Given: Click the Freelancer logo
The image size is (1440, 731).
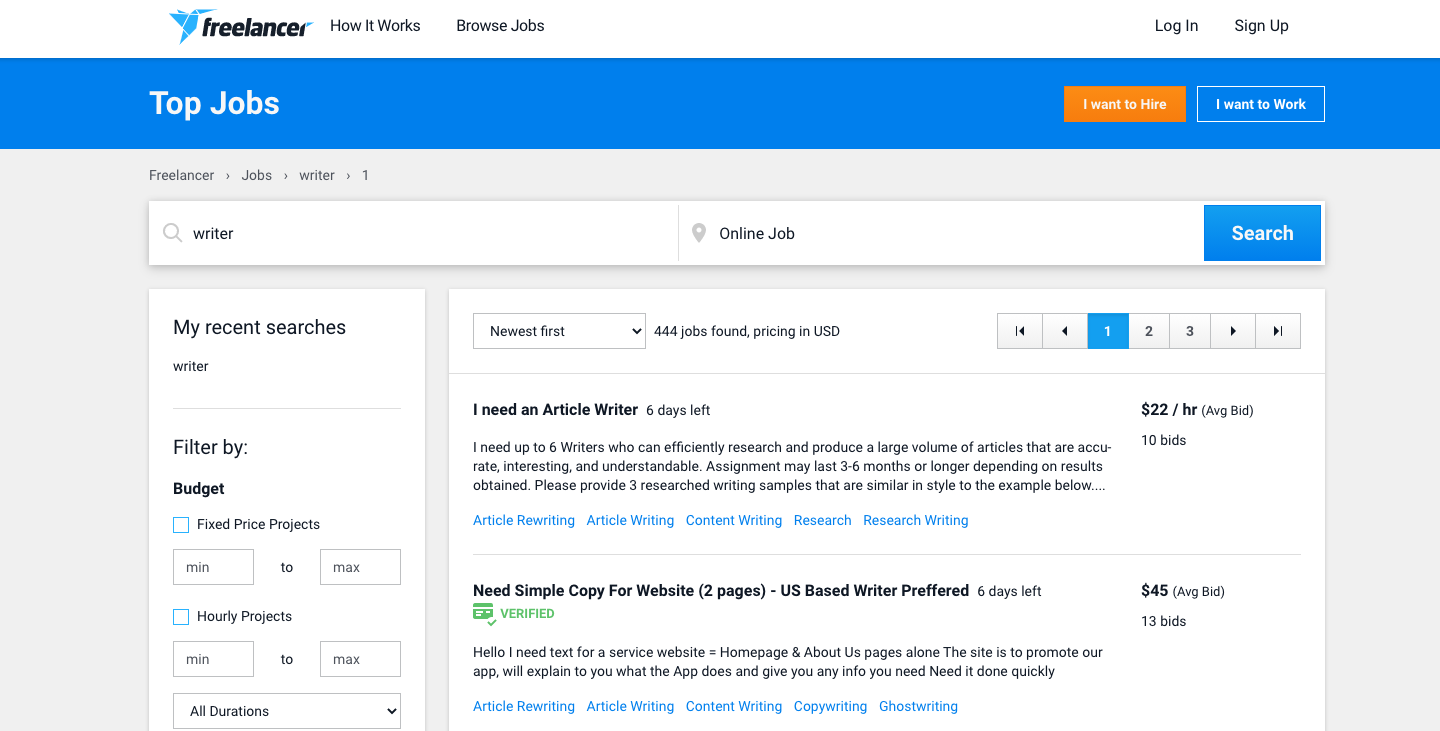Looking at the screenshot, I should 240,26.
